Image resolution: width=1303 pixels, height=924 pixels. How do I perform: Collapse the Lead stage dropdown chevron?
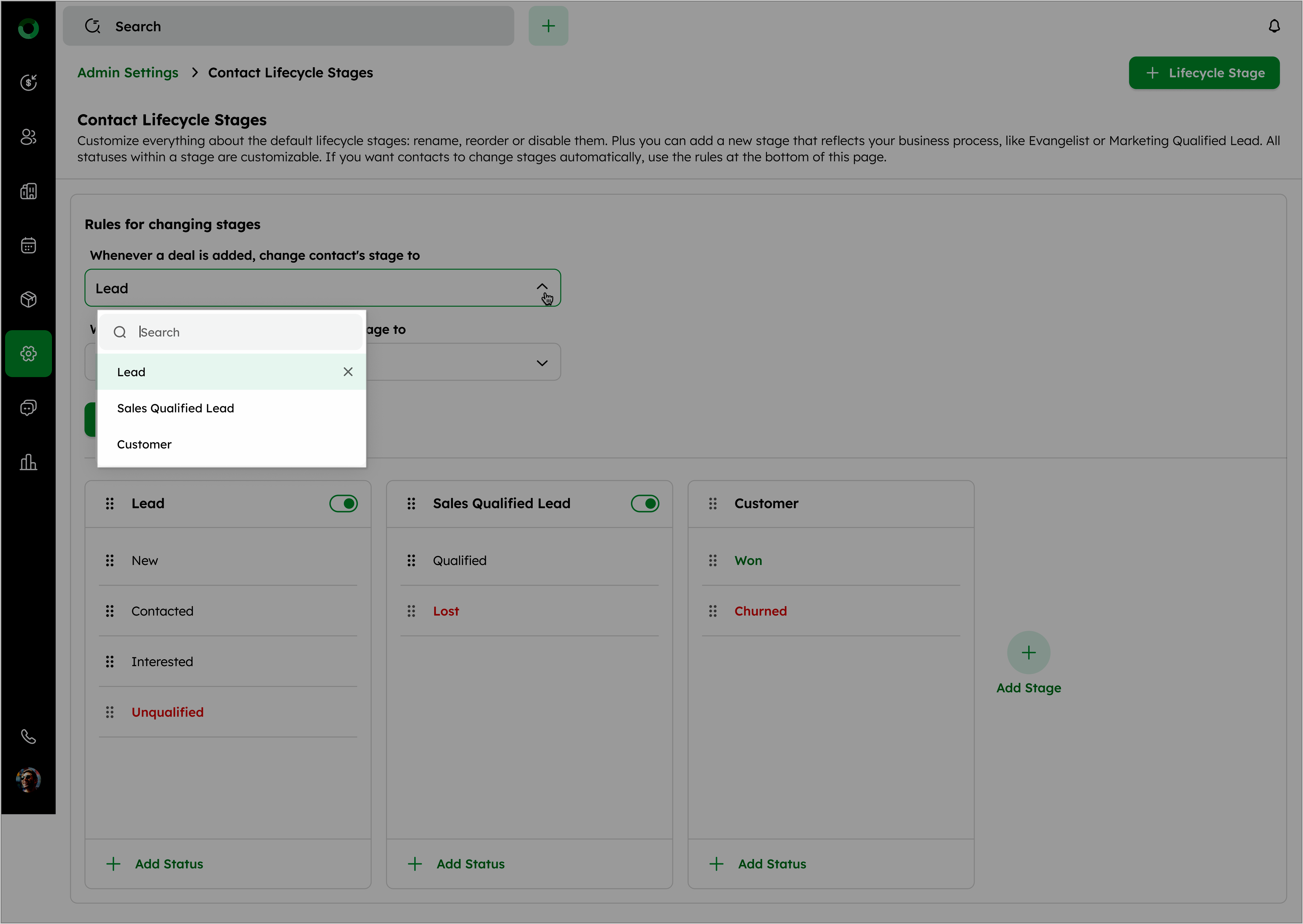click(542, 287)
